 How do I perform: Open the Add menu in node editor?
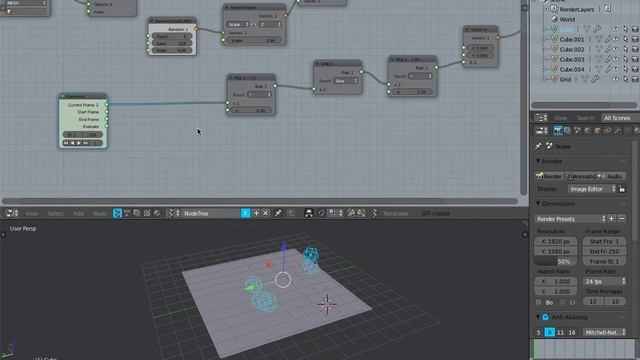pos(78,213)
